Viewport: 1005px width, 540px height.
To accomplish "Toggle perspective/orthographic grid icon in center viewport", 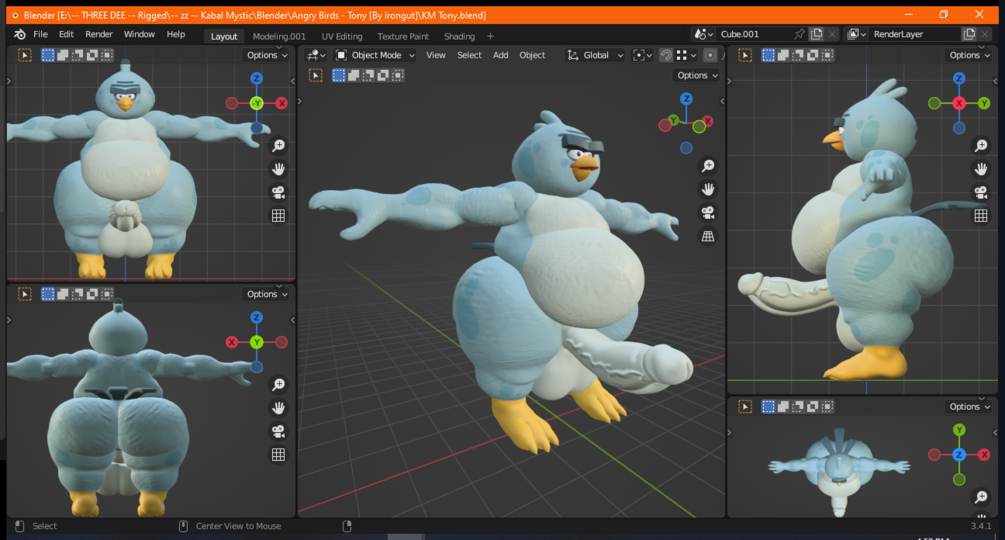I will (708, 236).
